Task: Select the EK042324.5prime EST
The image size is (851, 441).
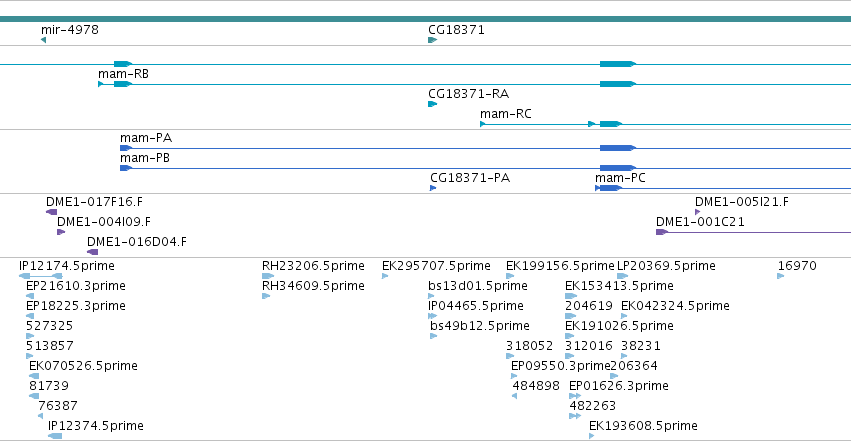Action: pos(624,316)
